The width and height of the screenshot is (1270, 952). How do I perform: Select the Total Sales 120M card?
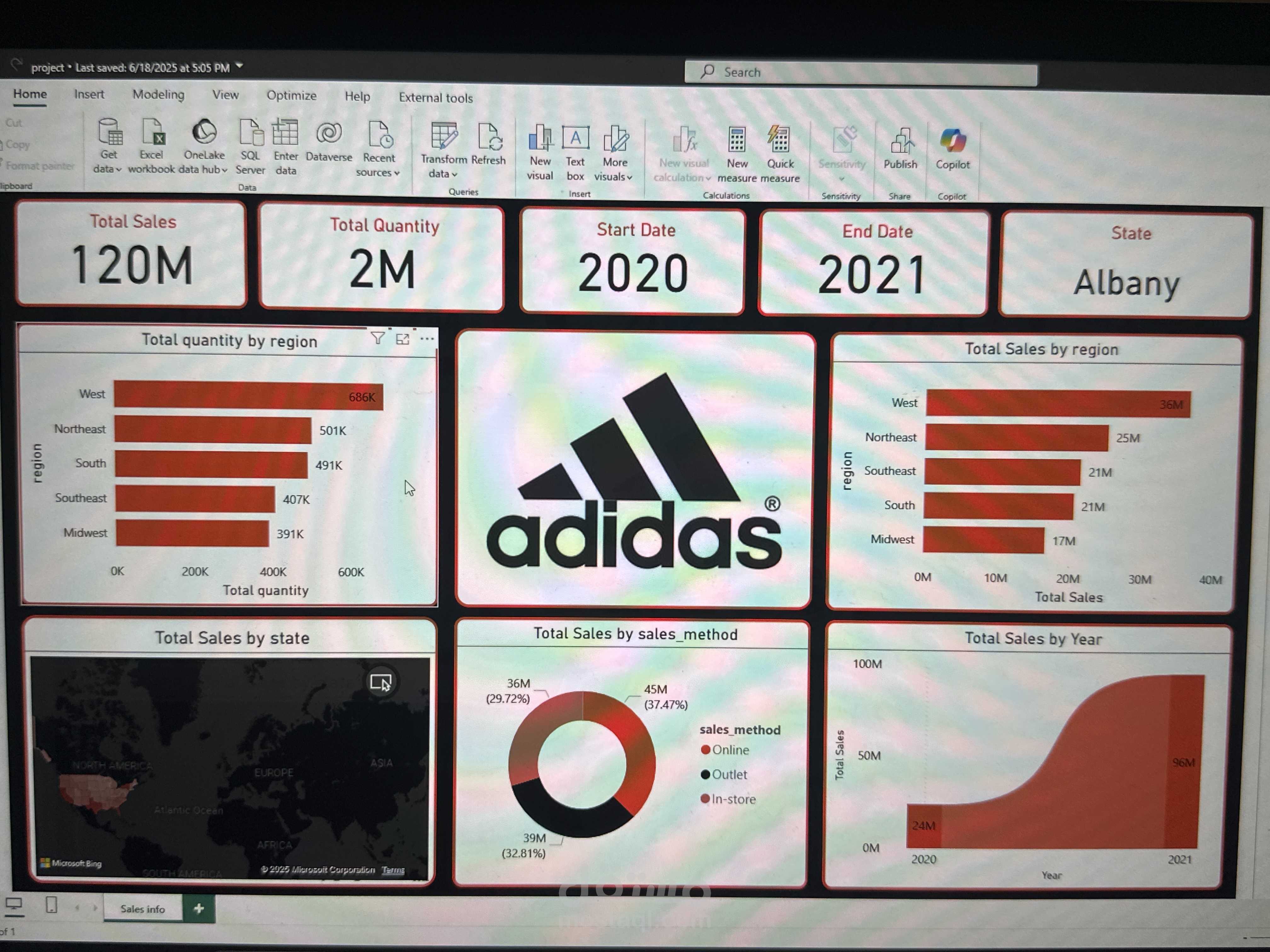[131, 253]
